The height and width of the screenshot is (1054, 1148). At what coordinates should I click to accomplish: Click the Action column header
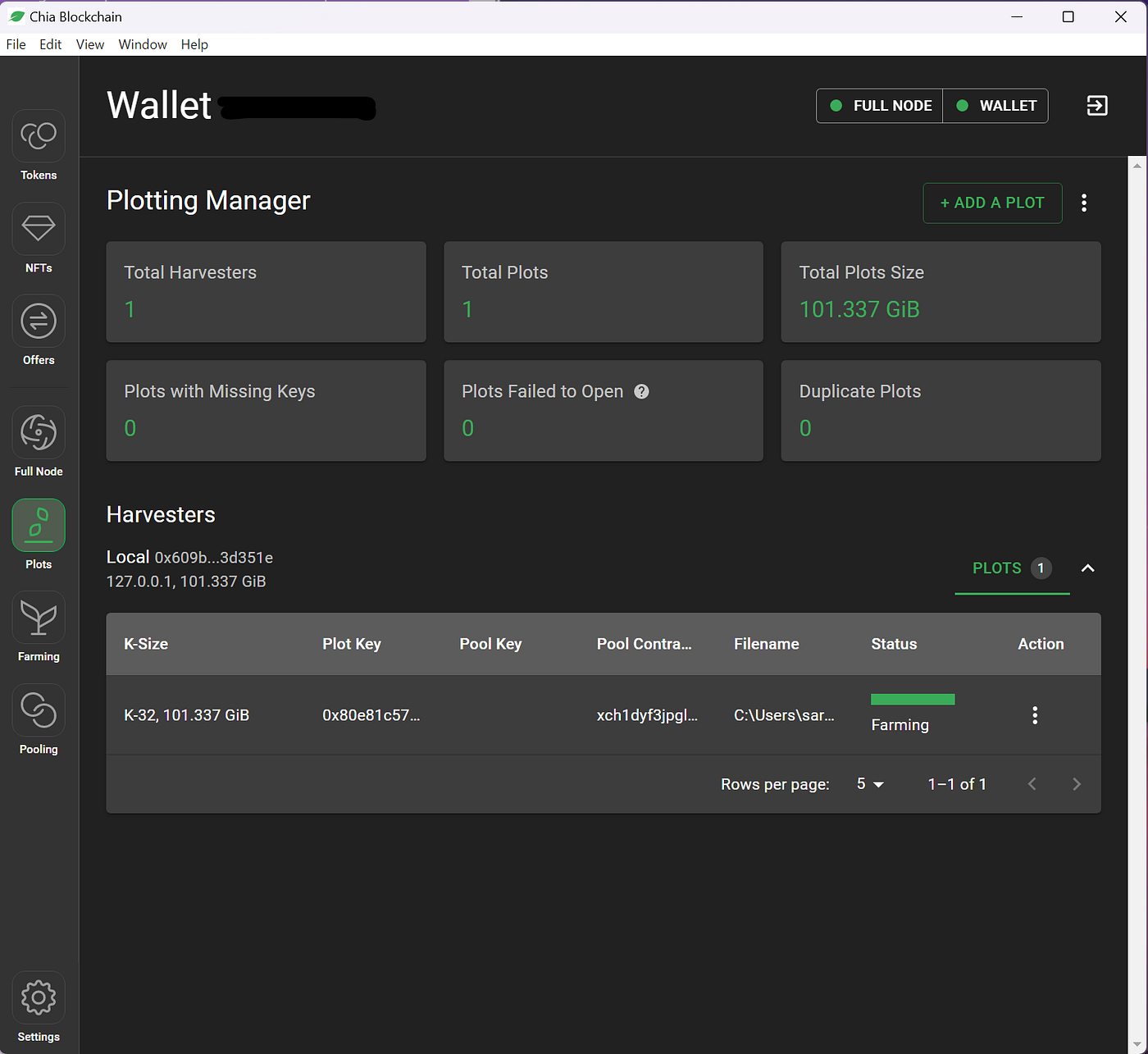[1041, 645]
